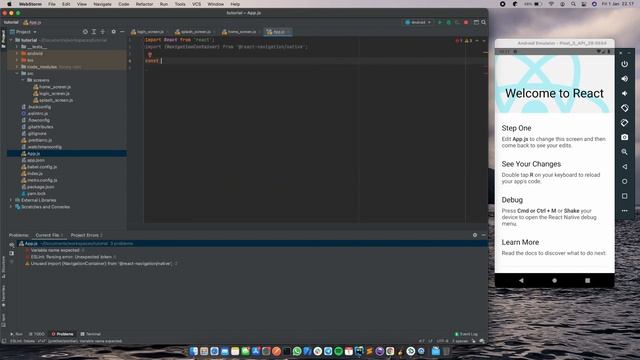The image size is (640, 360).
Task: Select package.json in project tree
Action: (38, 187)
